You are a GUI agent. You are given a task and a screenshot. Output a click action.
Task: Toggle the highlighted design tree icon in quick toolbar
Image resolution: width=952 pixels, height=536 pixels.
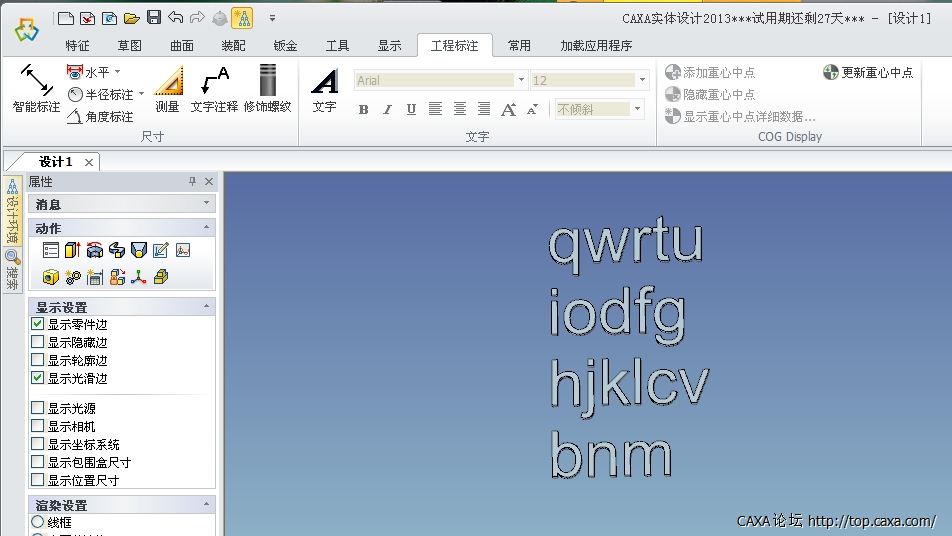pos(242,18)
